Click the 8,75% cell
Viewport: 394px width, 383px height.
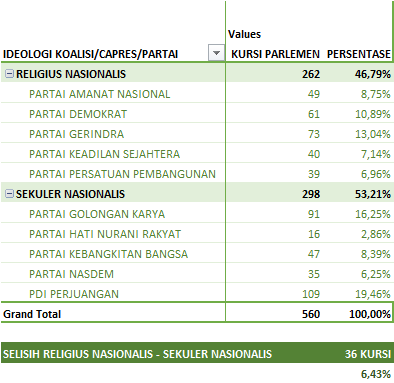[x=375, y=94]
